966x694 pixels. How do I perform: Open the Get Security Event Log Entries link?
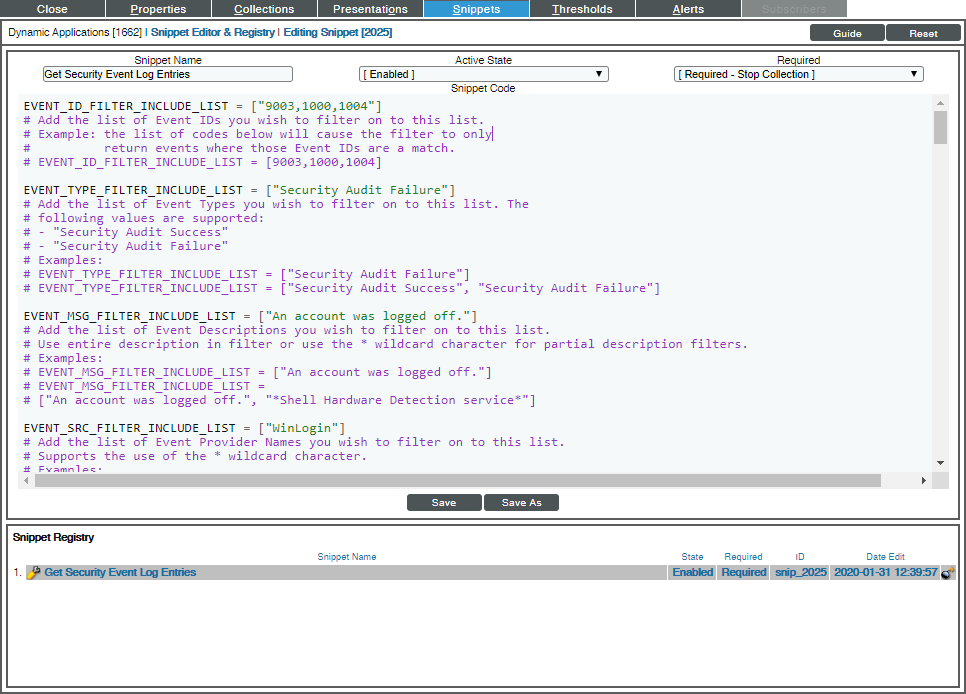tap(120, 573)
